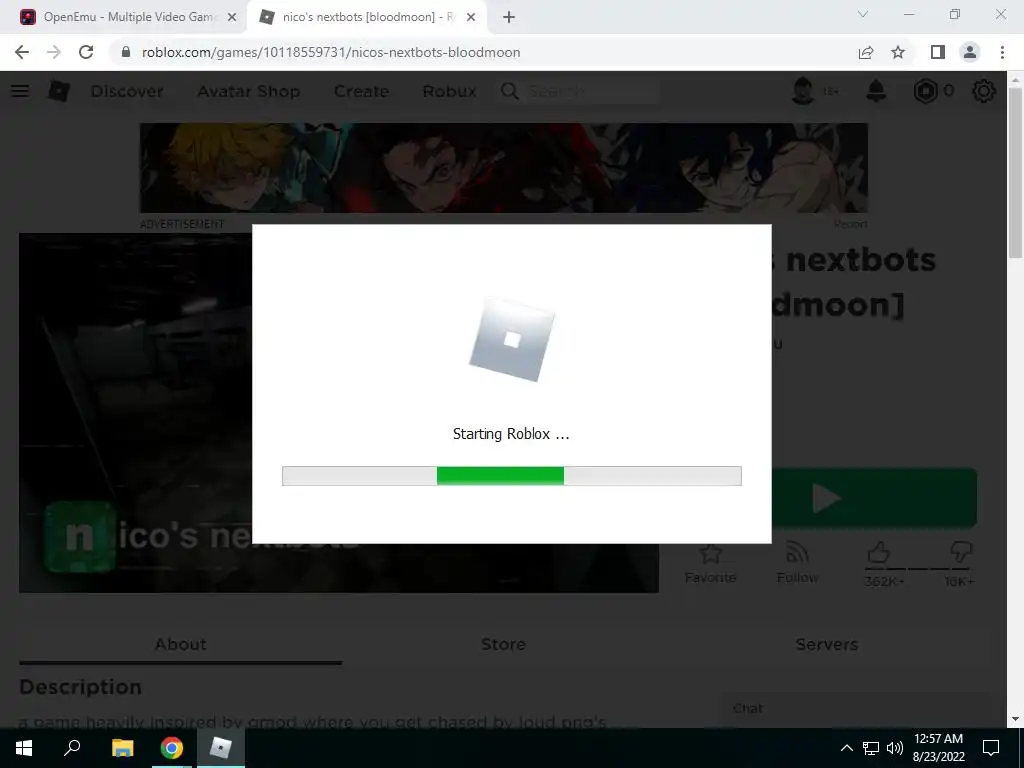Open a new browser tab
Image resolution: width=1024 pixels, height=768 pixels.
[x=509, y=18]
